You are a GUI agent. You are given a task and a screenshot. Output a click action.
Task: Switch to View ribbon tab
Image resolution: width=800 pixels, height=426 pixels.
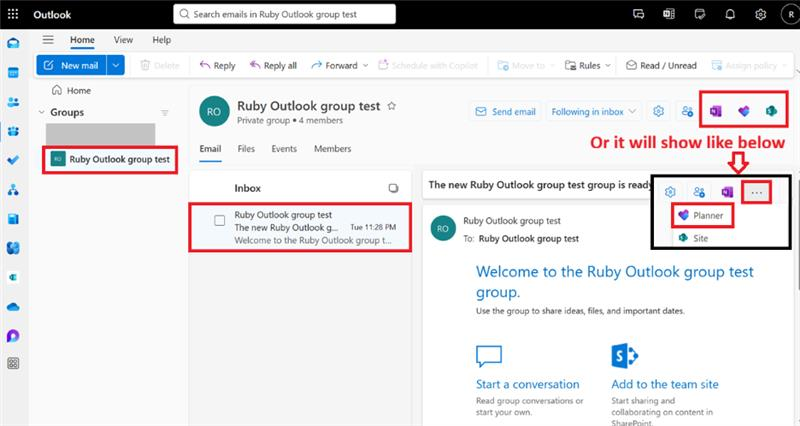point(123,40)
